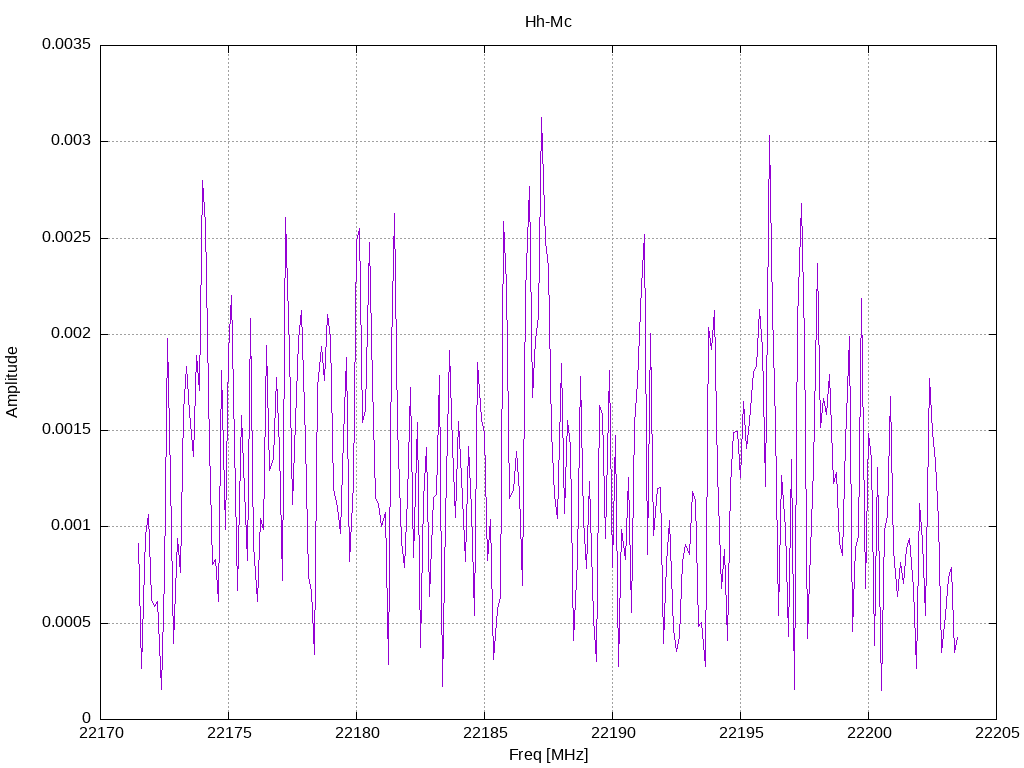The image size is (1024, 768).
Task: Click the x-axis tick label 22170
Action: point(101,733)
